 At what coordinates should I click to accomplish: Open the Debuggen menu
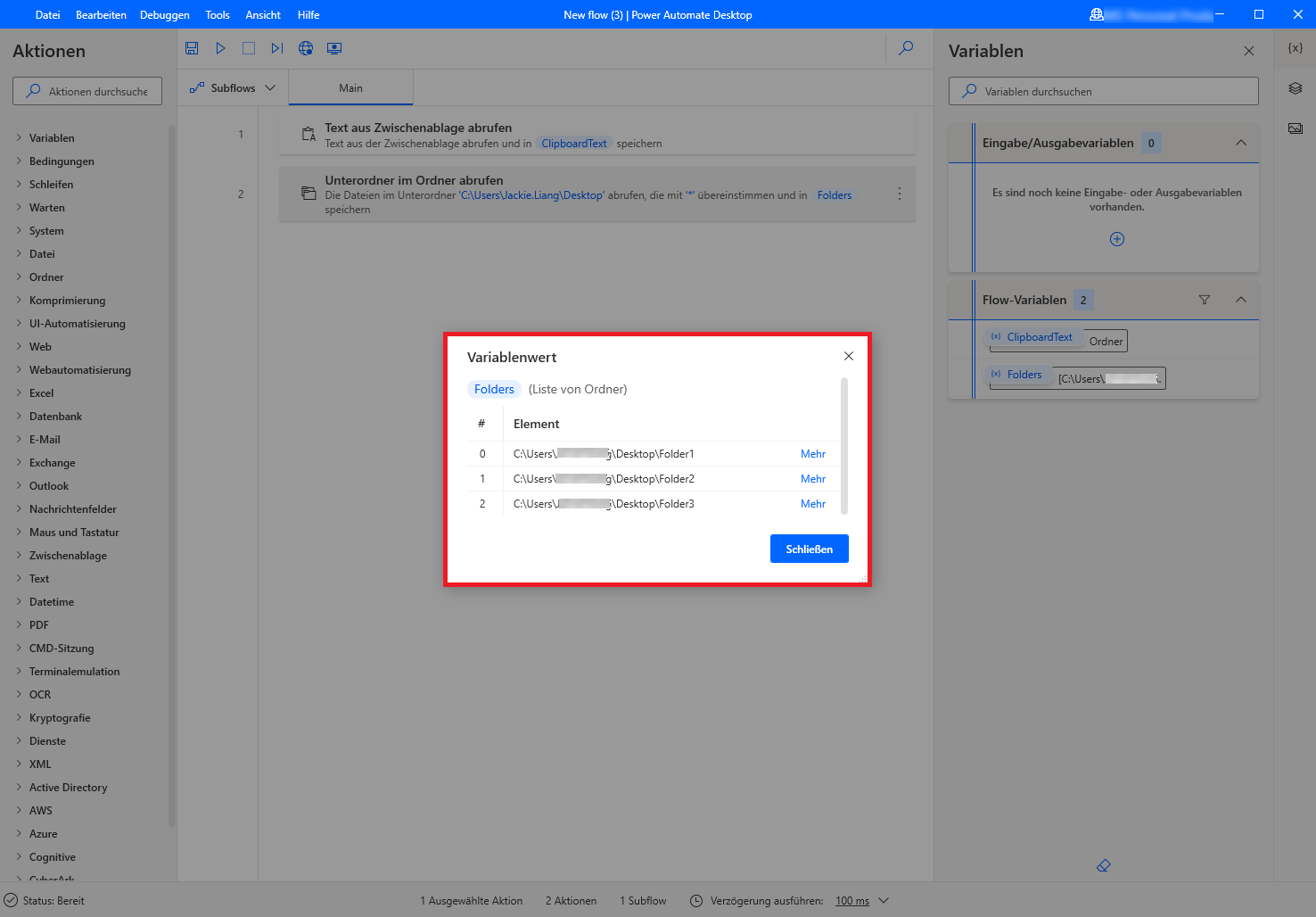click(x=165, y=15)
